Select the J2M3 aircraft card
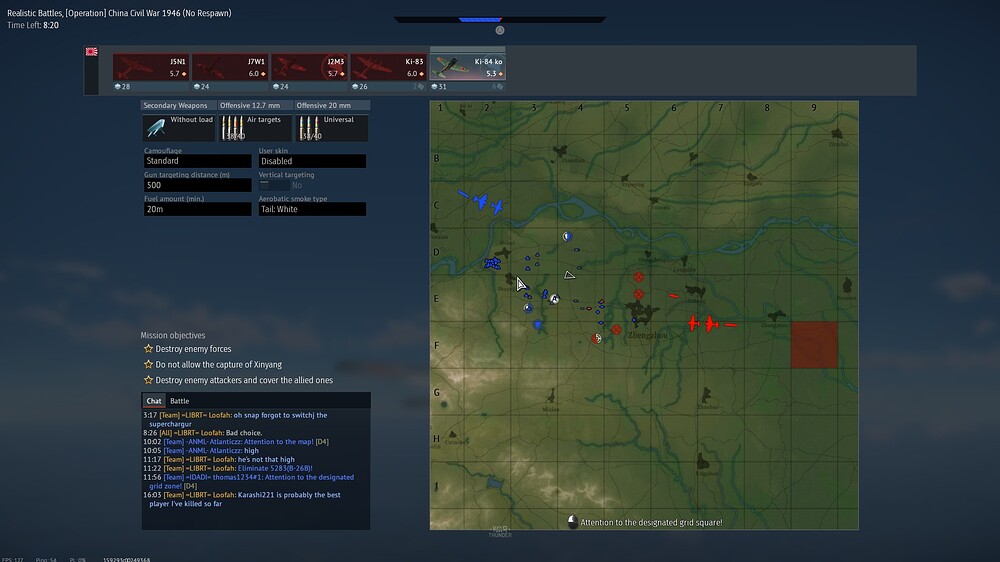This screenshot has width=1000, height=562. click(x=309, y=68)
